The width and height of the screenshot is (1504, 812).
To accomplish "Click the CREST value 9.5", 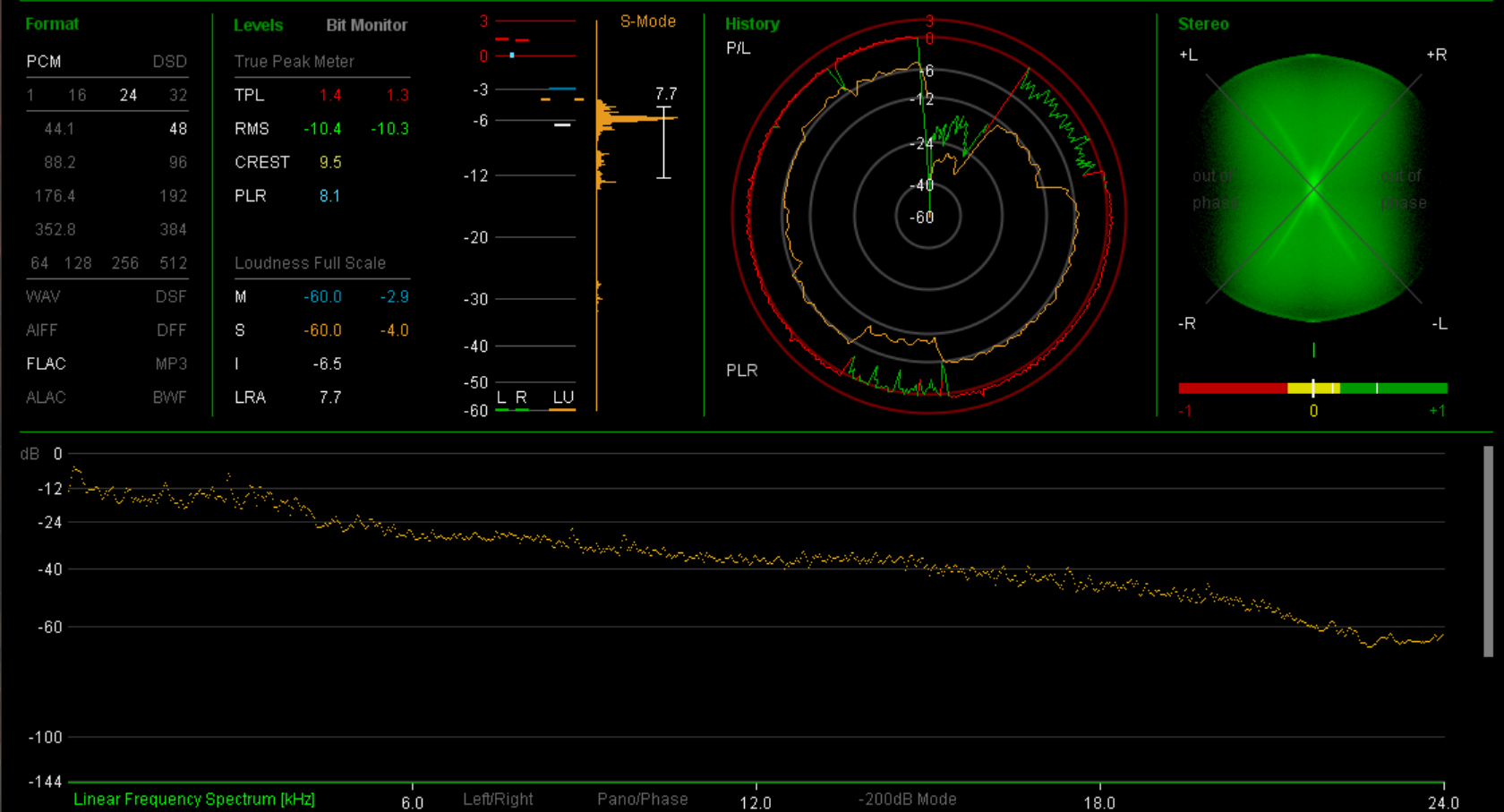I will (x=330, y=163).
